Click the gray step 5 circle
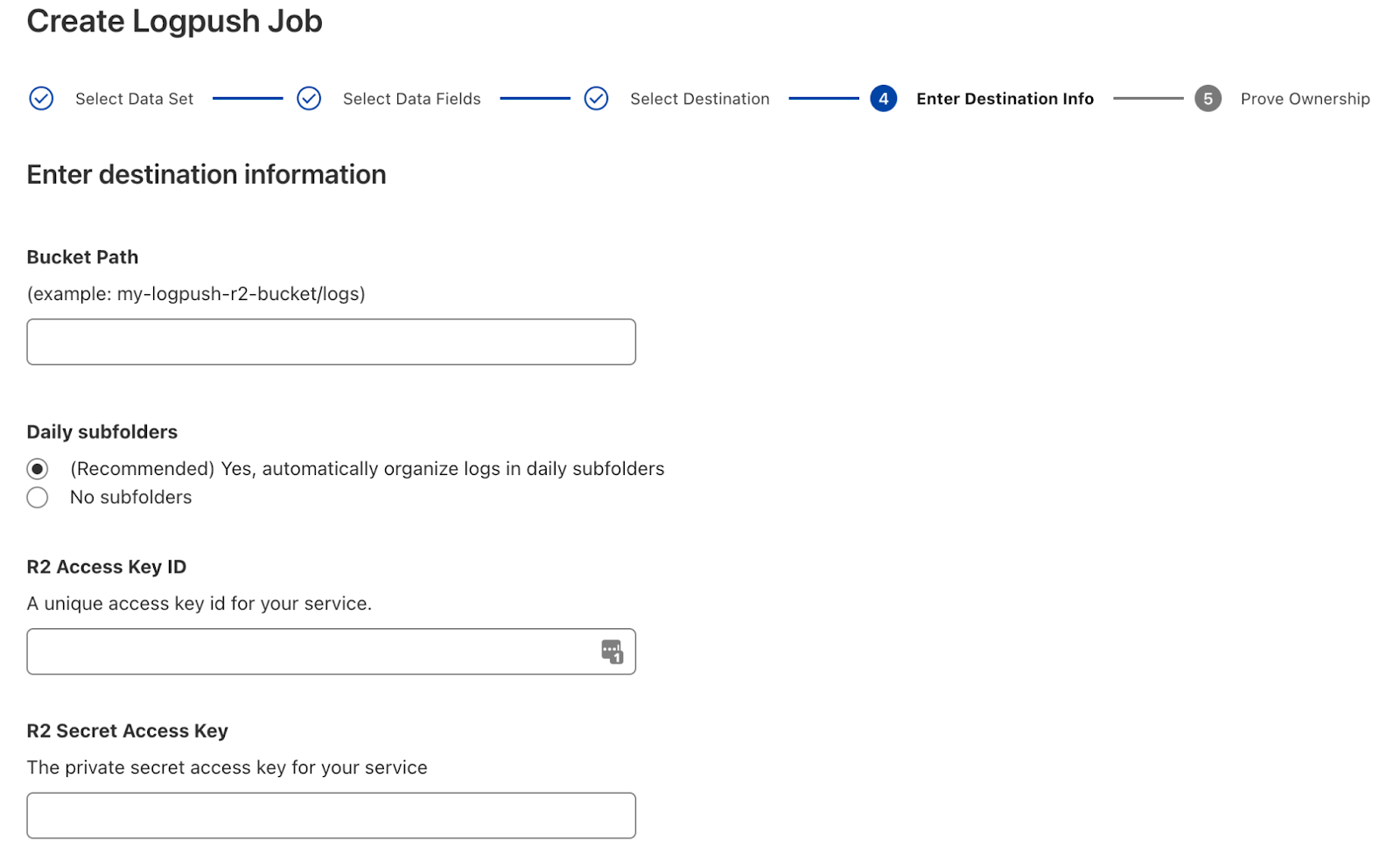 pyautogui.click(x=1207, y=99)
